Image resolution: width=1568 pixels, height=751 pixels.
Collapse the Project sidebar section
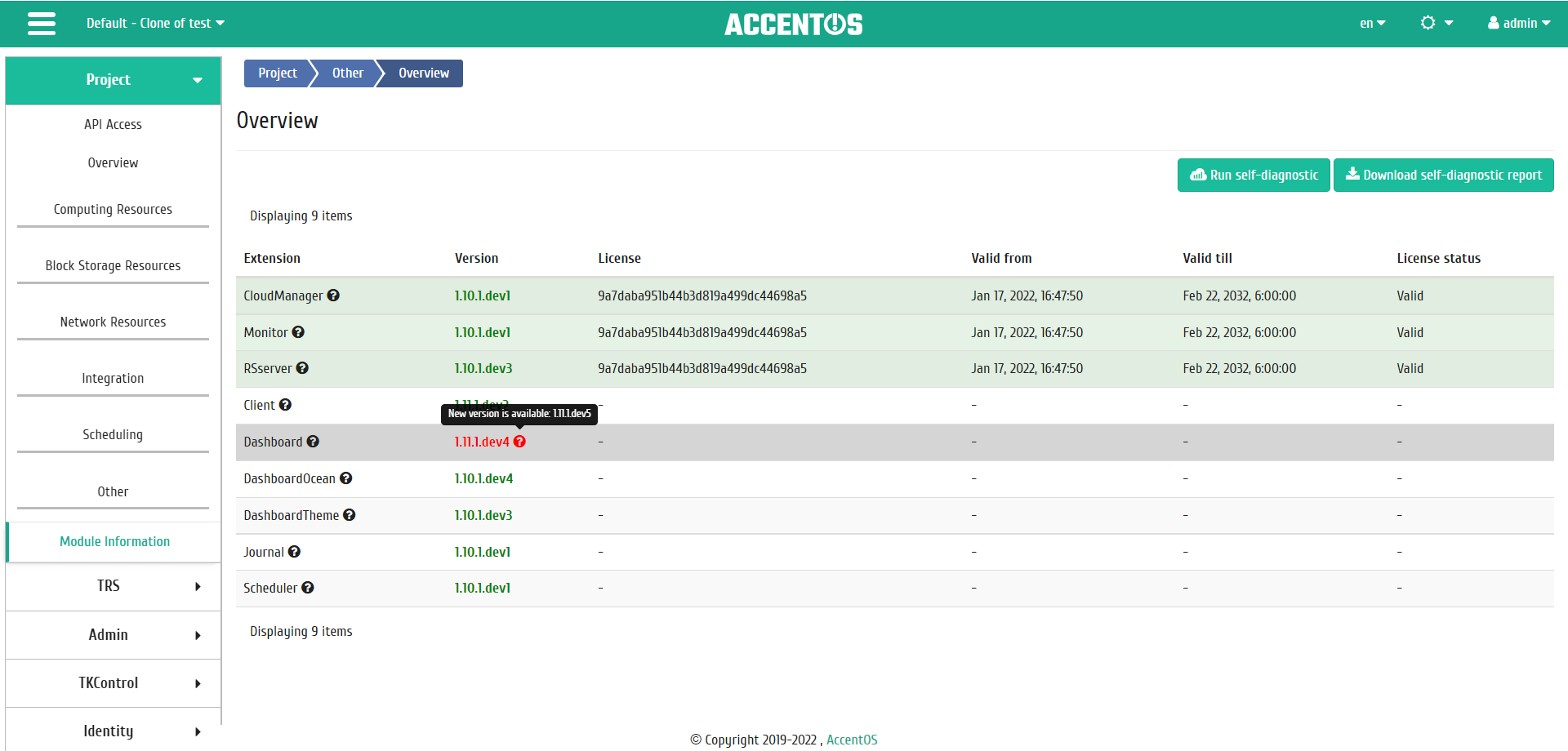[x=114, y=80]
